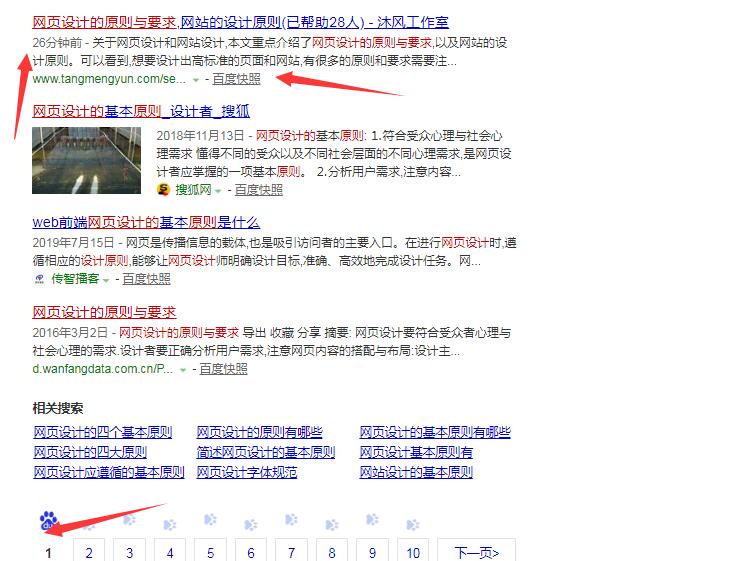The height and width of the screenshot is (561, 739).
Task: Go to results page 6
Action: pyautogui.click(x=251, y=552)
